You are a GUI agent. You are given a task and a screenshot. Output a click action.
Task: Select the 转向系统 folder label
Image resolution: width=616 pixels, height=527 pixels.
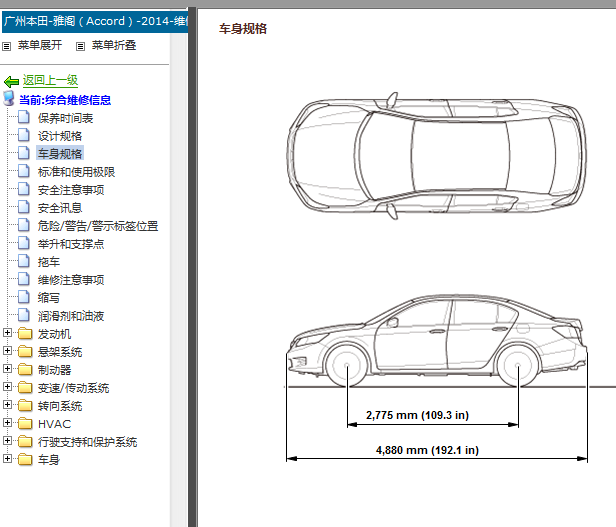(60, 406)
